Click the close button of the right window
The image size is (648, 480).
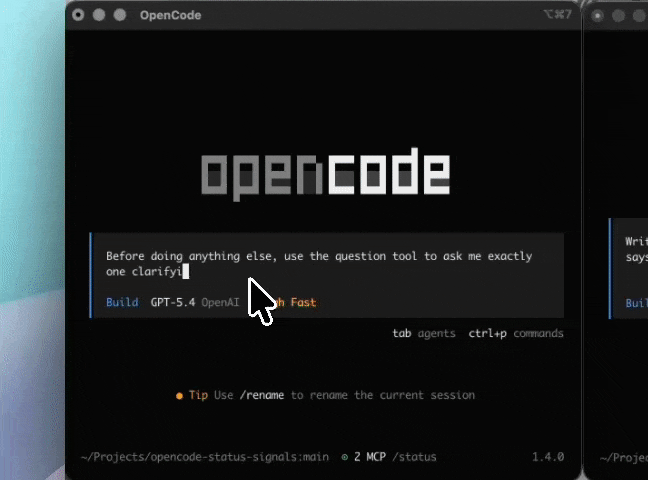point(597,16)
